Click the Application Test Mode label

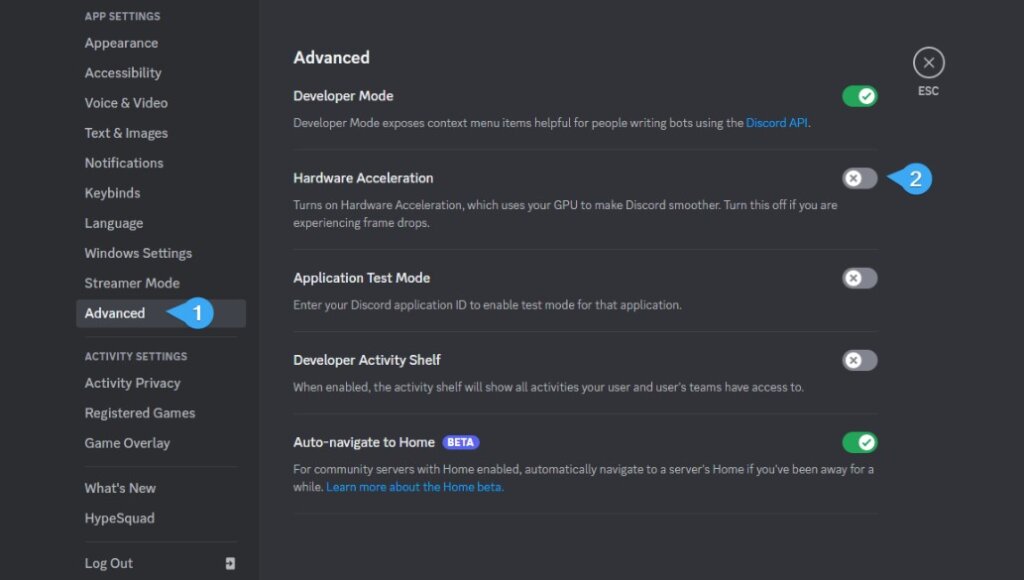[361, 278]
